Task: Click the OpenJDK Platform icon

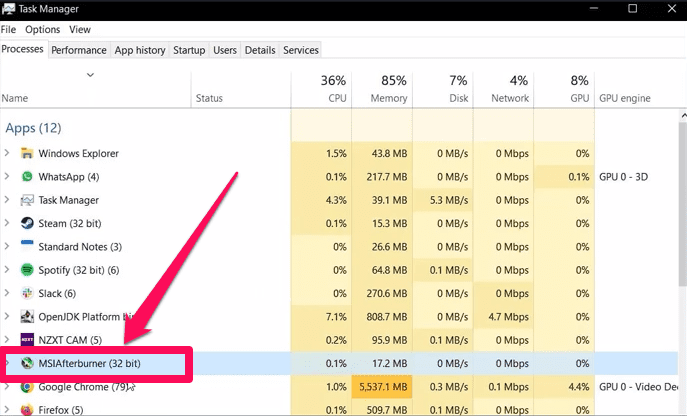Action: click(x=27, y=316)
